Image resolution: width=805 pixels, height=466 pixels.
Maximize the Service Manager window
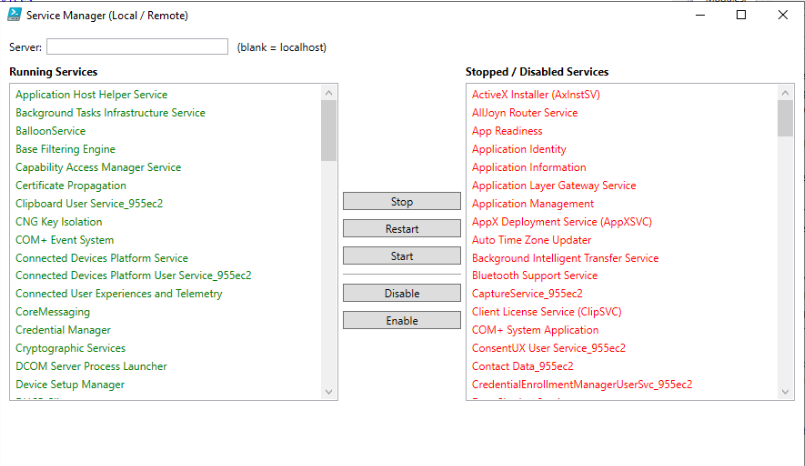(x=741, y=15)
